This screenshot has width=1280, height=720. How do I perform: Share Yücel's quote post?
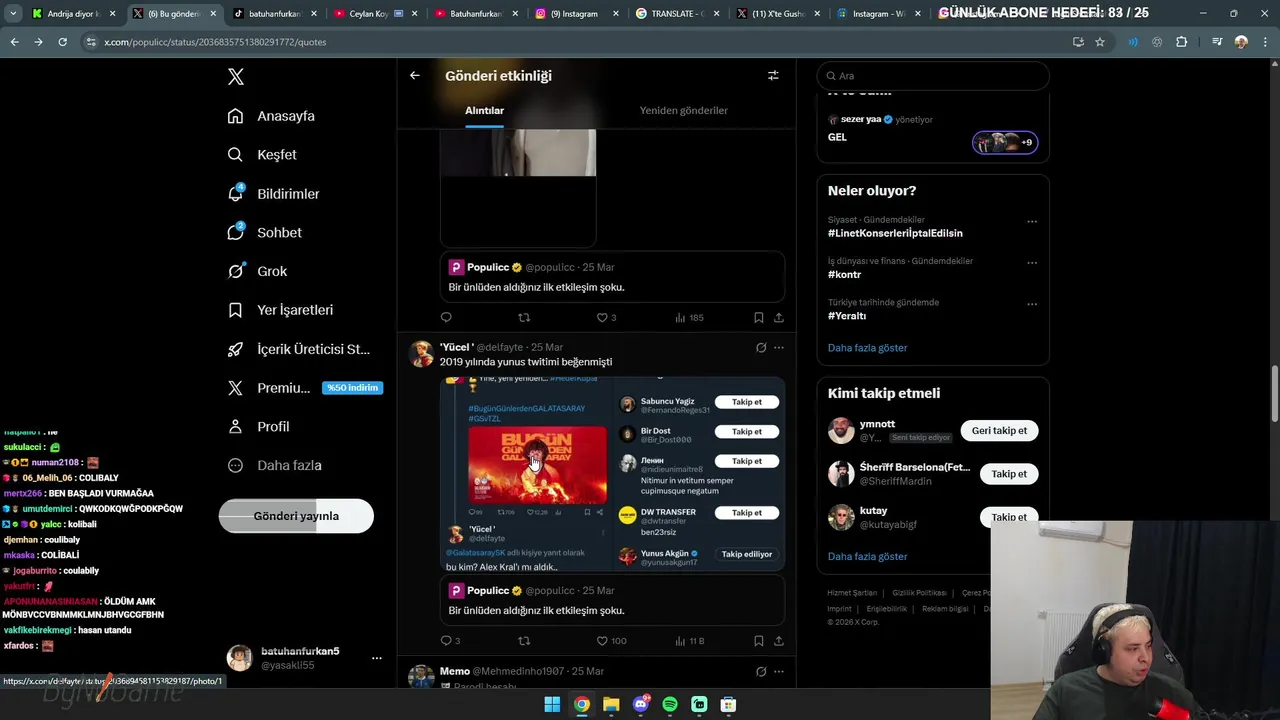tap(779, 641)
